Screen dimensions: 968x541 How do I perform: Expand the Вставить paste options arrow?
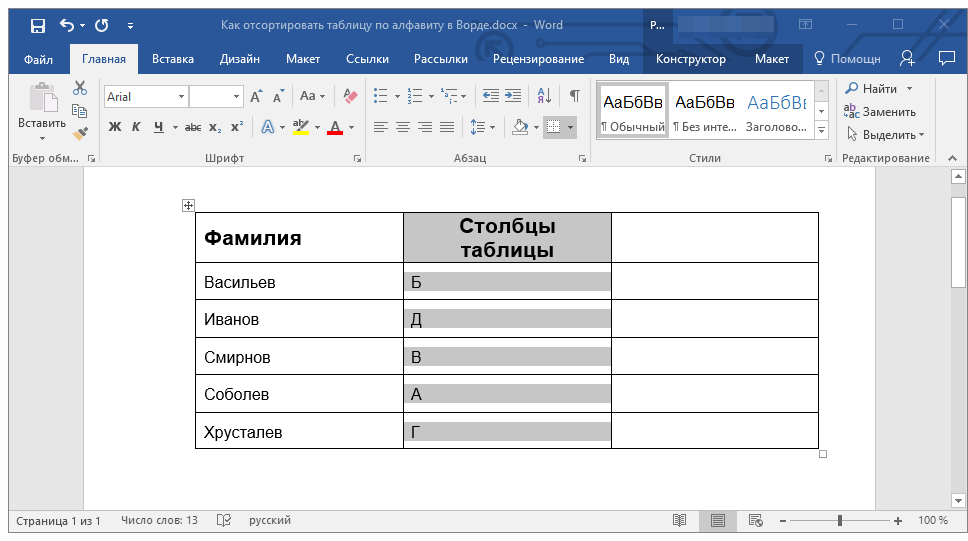tap(42, 138)
